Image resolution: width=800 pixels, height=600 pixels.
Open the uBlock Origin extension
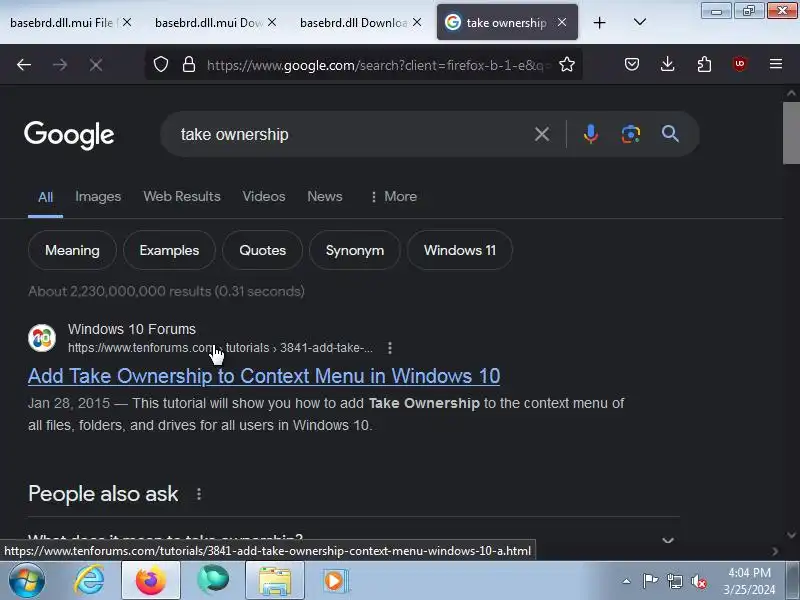tap(740, 64)
